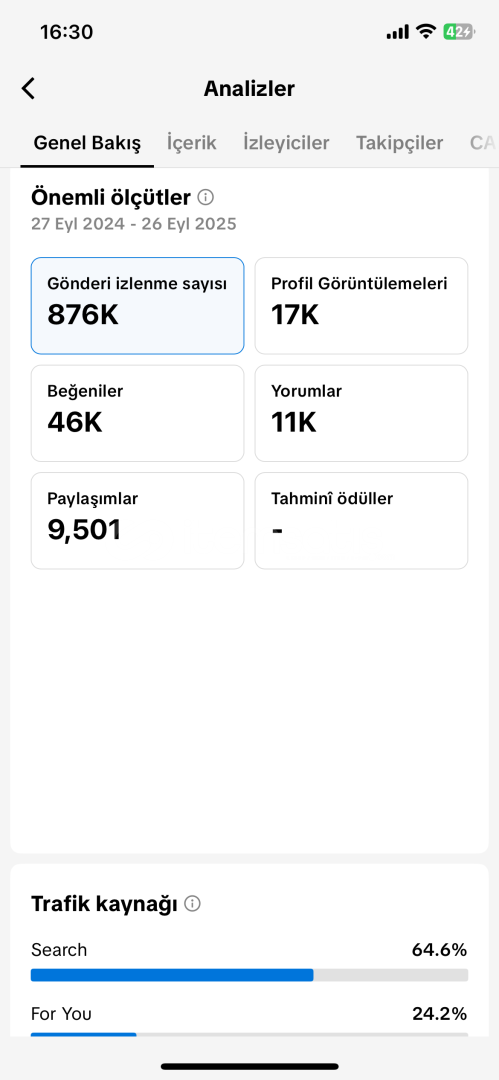
Task: Select the Gönderi izlenme sayısı card
Action: [137, 306]
